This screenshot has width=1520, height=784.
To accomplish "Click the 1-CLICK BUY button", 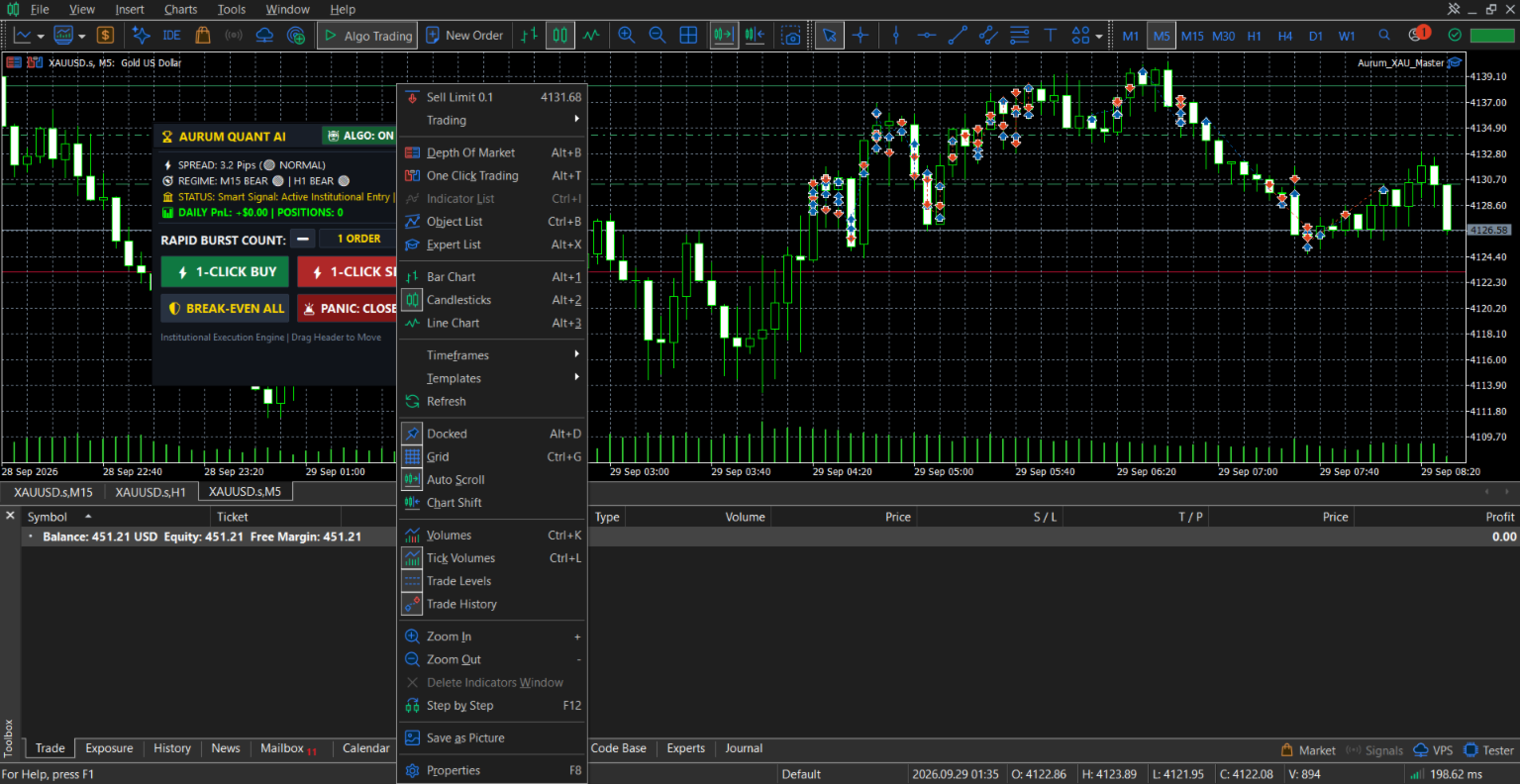I will [226, 271].
